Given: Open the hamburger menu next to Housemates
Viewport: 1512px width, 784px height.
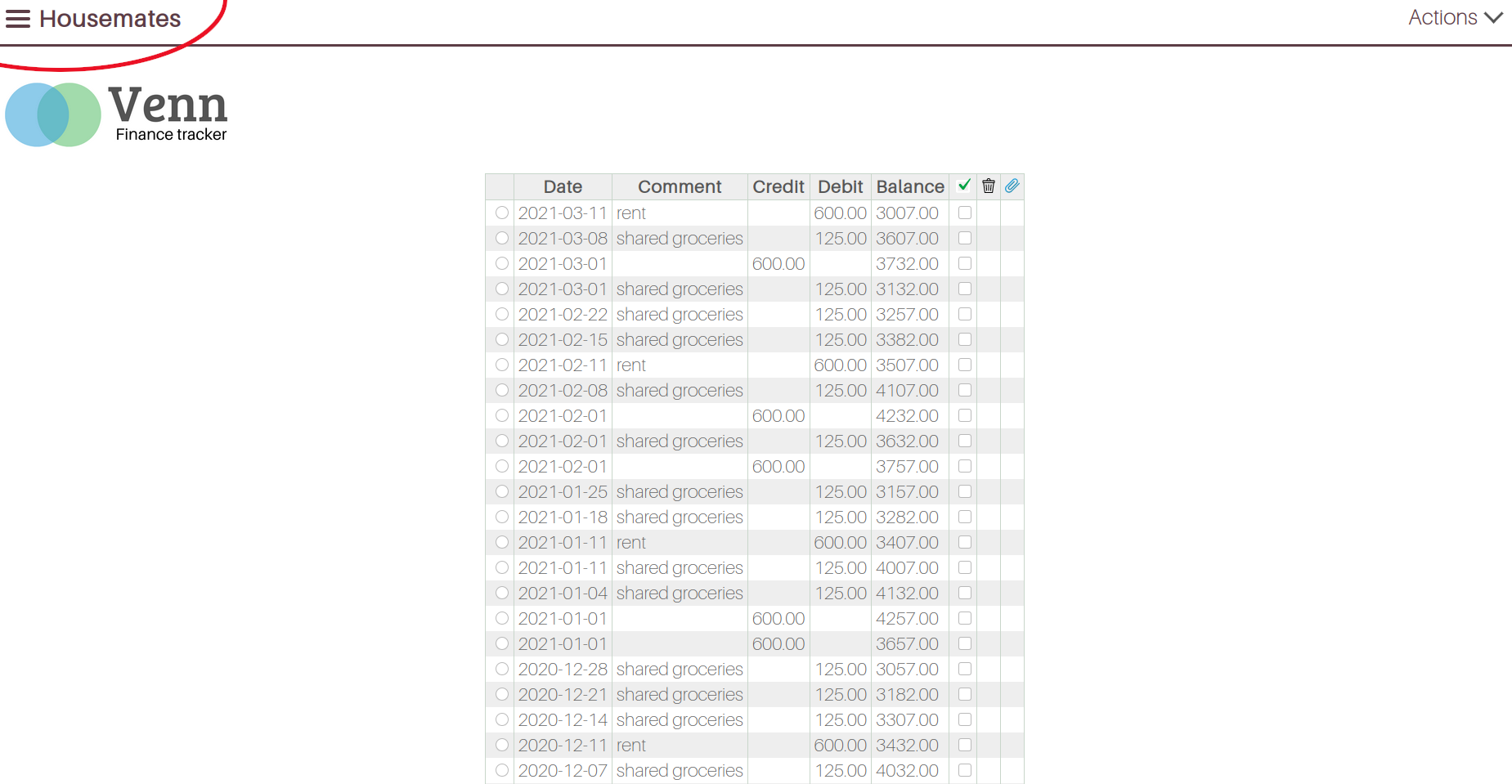Looking at the screenshot, I should pos(18,19).
